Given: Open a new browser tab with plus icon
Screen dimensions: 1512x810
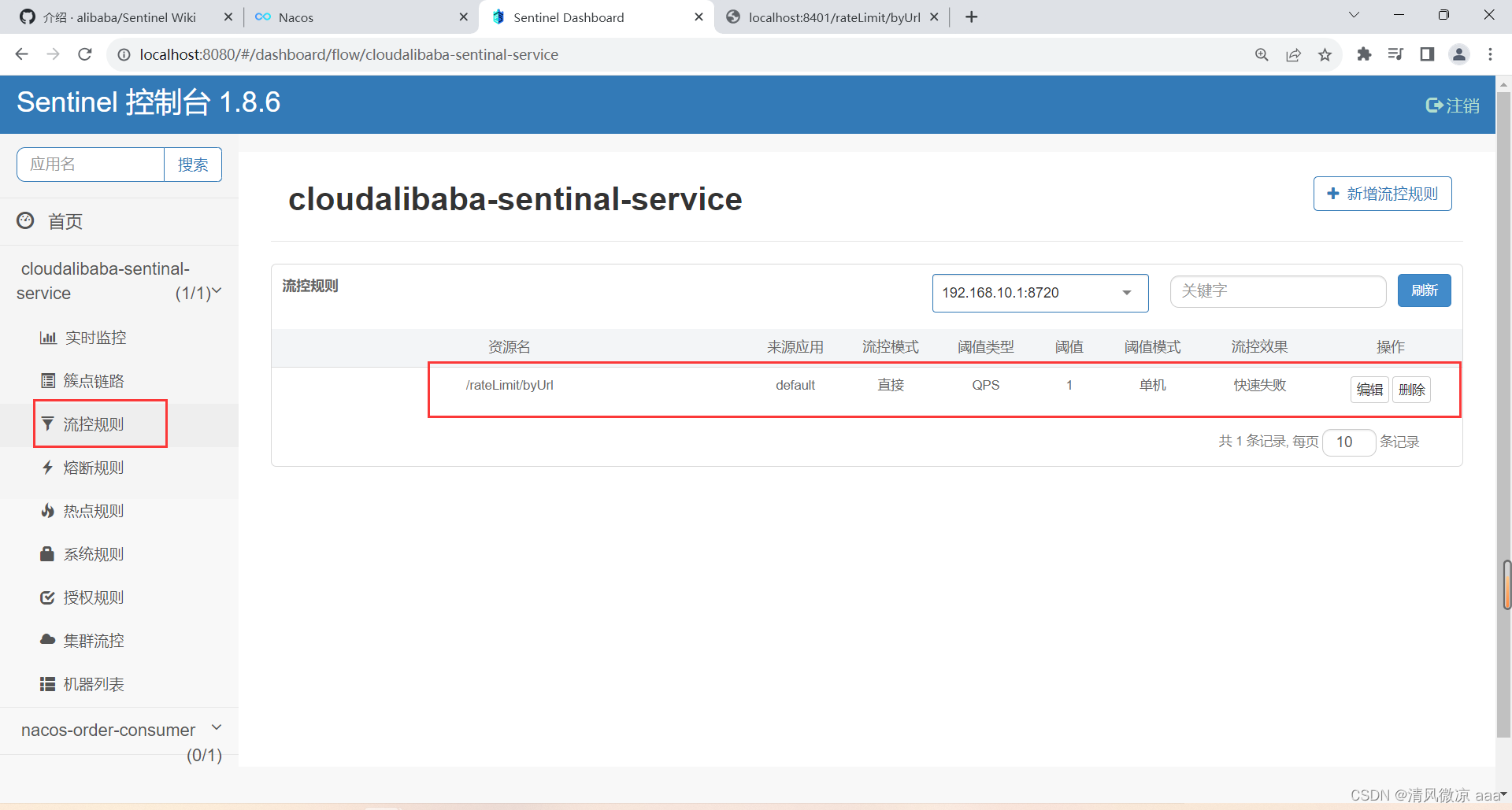Looking at the screenshot, I should click(972, 17).
